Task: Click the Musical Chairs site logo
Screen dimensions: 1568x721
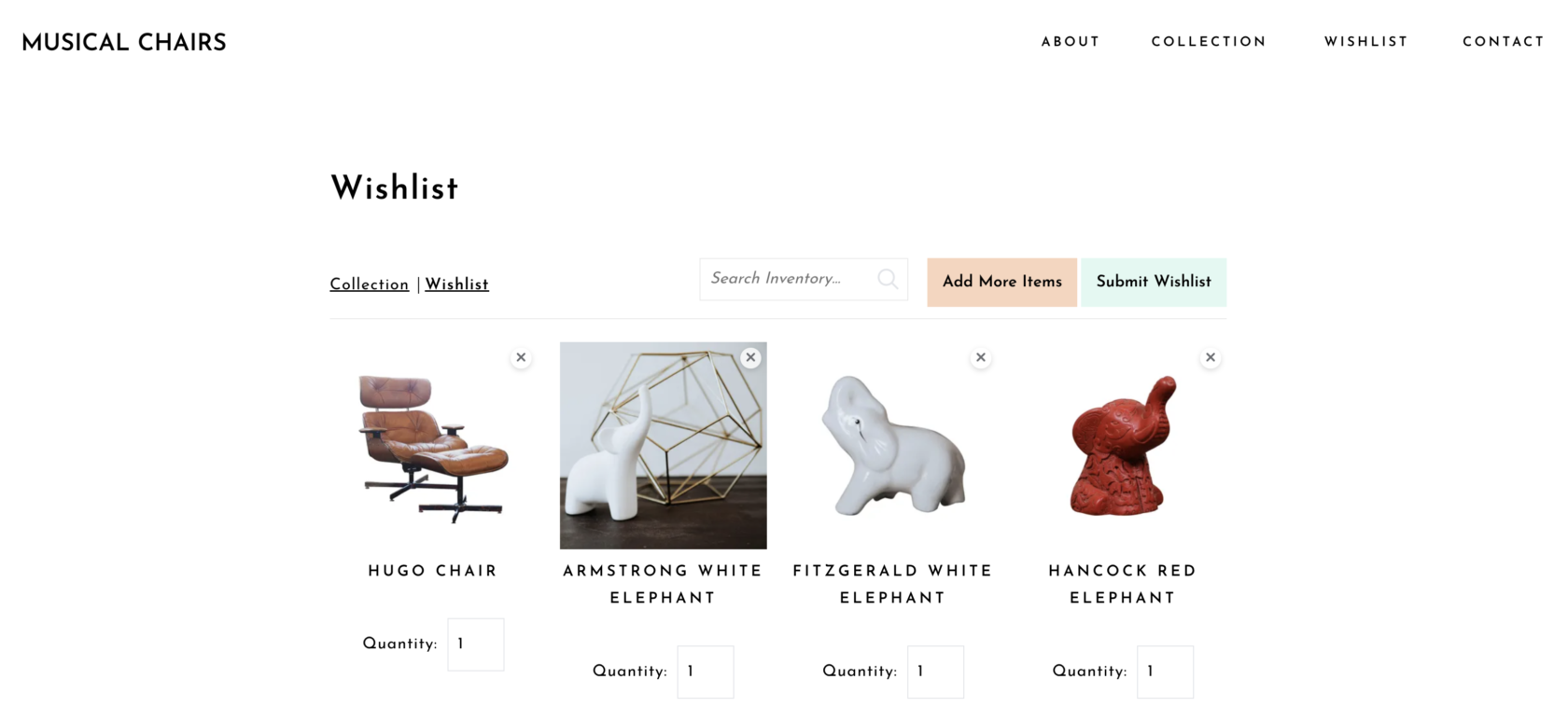Action: pos(124,42)
